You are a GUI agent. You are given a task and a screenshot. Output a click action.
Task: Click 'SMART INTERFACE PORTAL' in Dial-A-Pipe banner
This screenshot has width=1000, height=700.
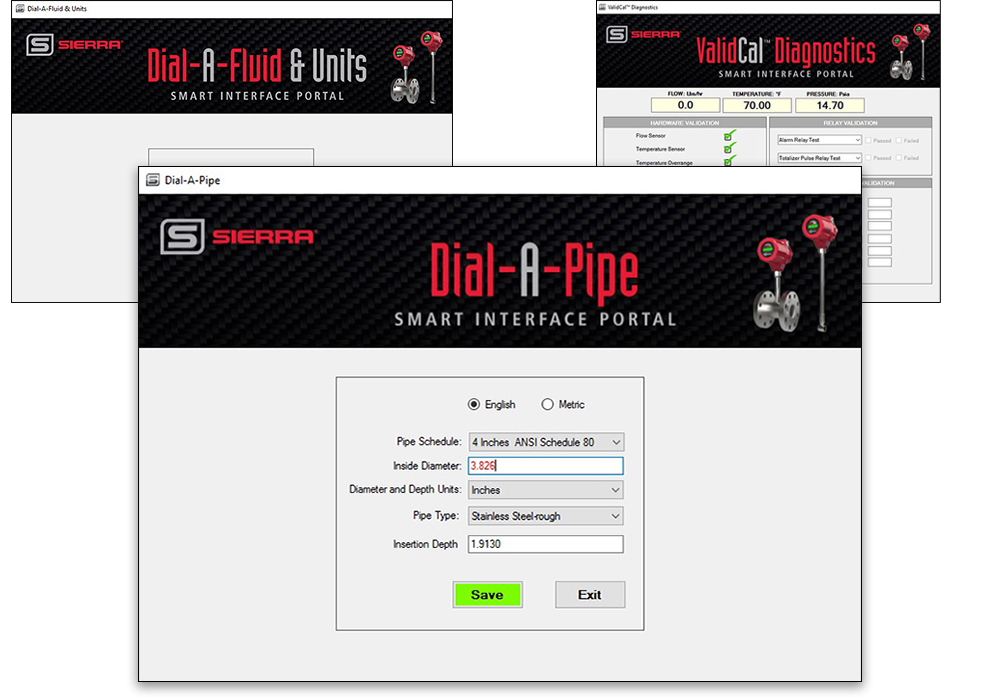535,319
